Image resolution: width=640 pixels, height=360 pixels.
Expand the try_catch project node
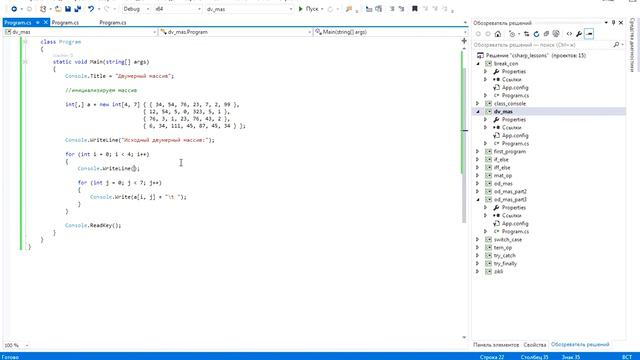click(x=478, y=256)
